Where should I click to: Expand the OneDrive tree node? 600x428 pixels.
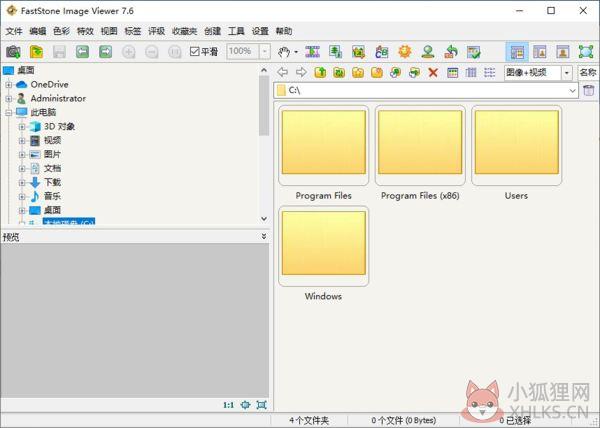8,85
